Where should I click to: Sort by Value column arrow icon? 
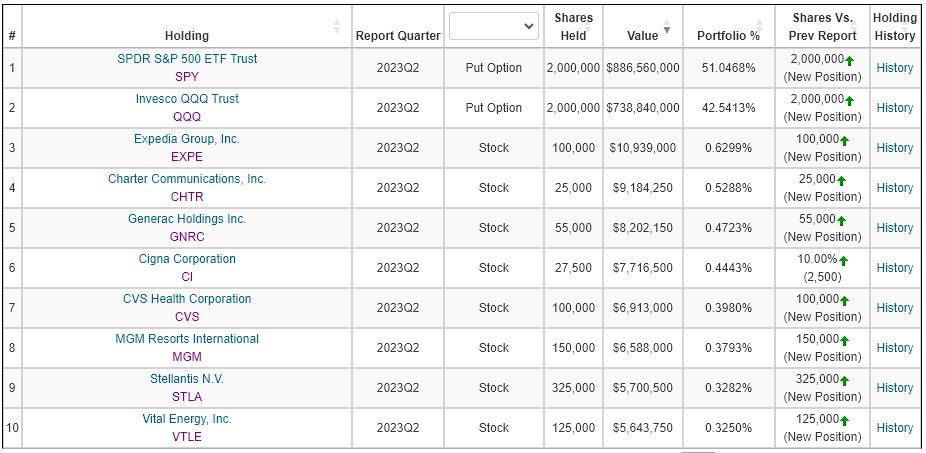tap(667, 28)
